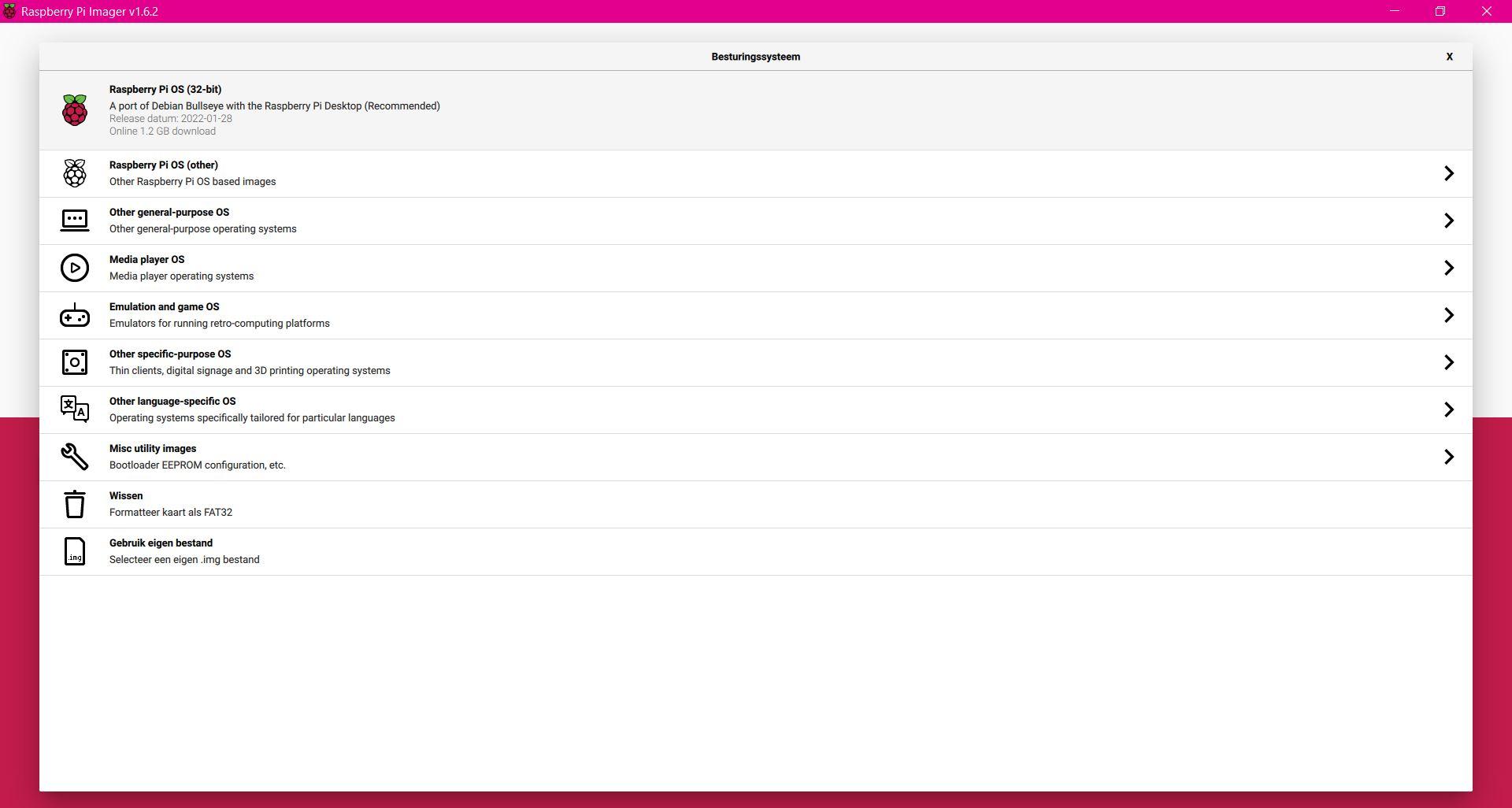Click 'Bootloader EEPROM configuration, etc.' description
The height and width of the screenshot is (808, 1512).
[x=198, y=465]
